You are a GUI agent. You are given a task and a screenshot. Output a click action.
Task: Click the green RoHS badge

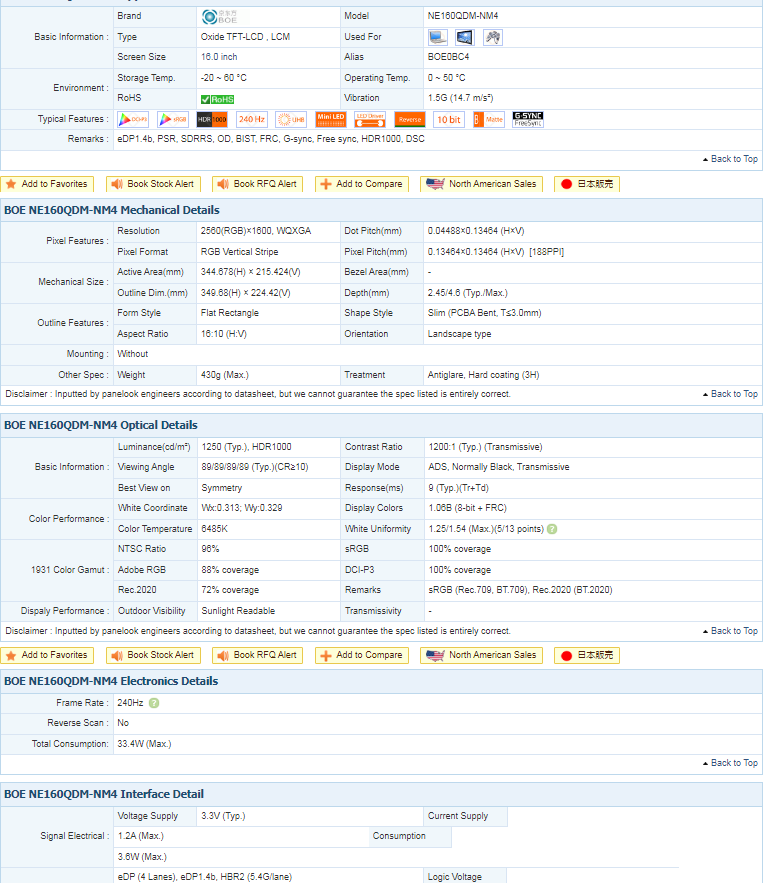click(x=217, y=99)
